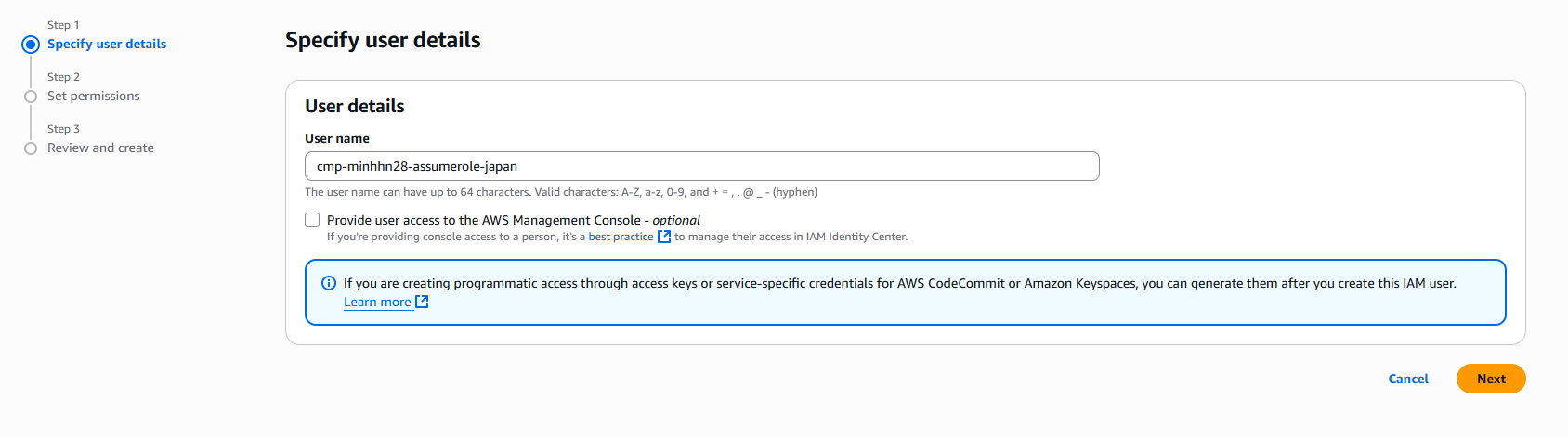
Task: Click the valid characters hint text
Action: [561, 192]
